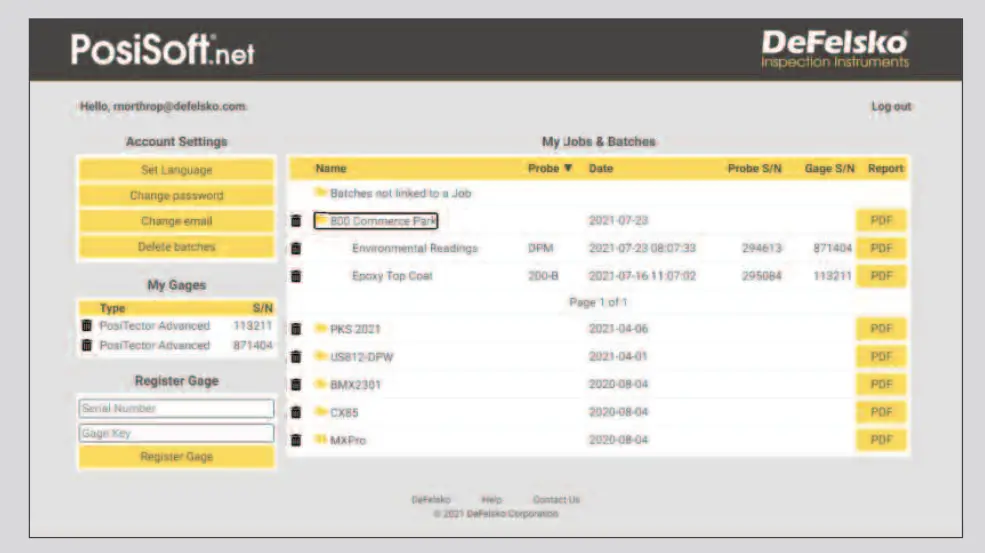Click the probe S/N value 294613
This screenshot has width=985, height=553.
[x=761, y=248]
